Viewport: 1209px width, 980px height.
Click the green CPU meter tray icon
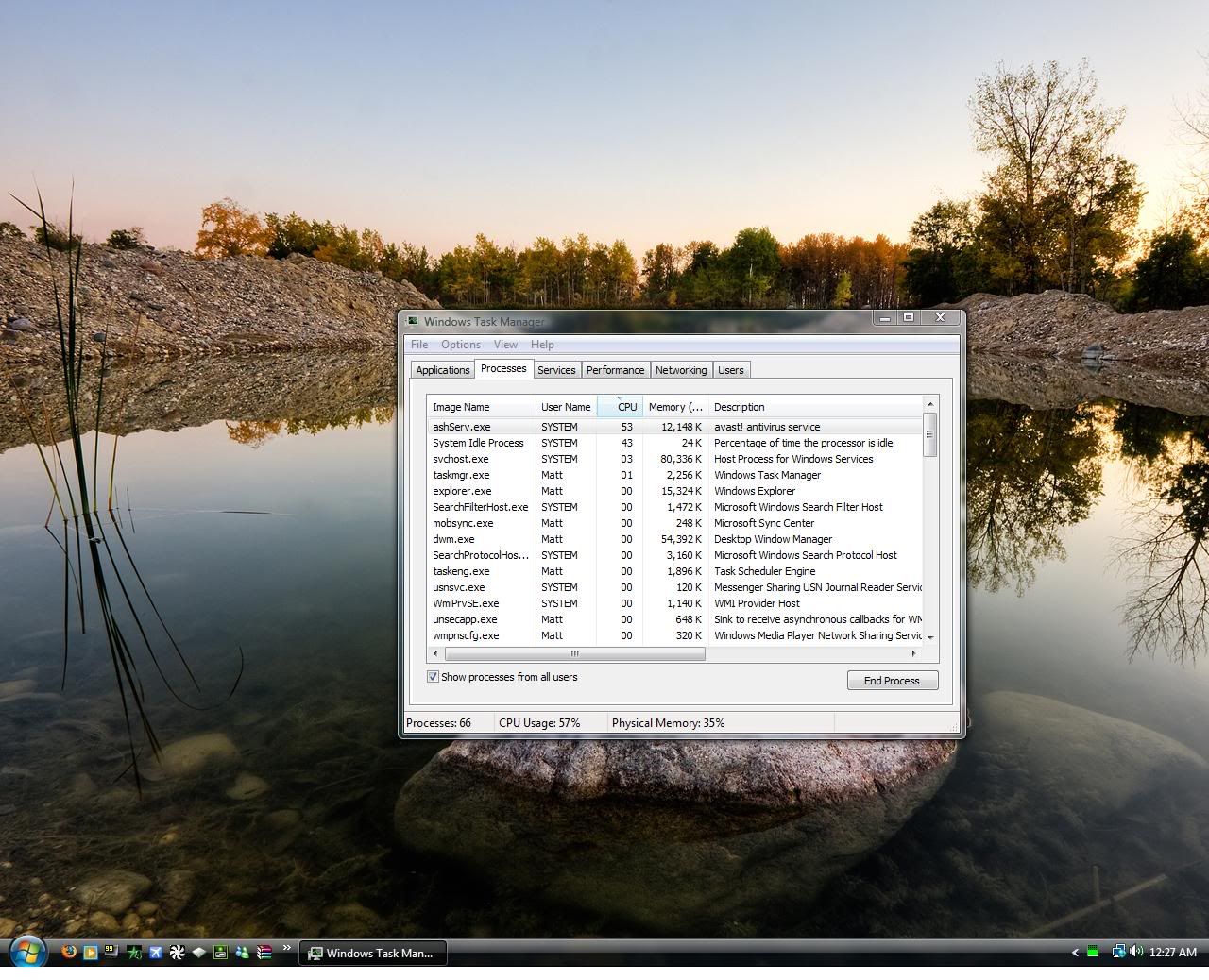click(x=1093, y=952)
